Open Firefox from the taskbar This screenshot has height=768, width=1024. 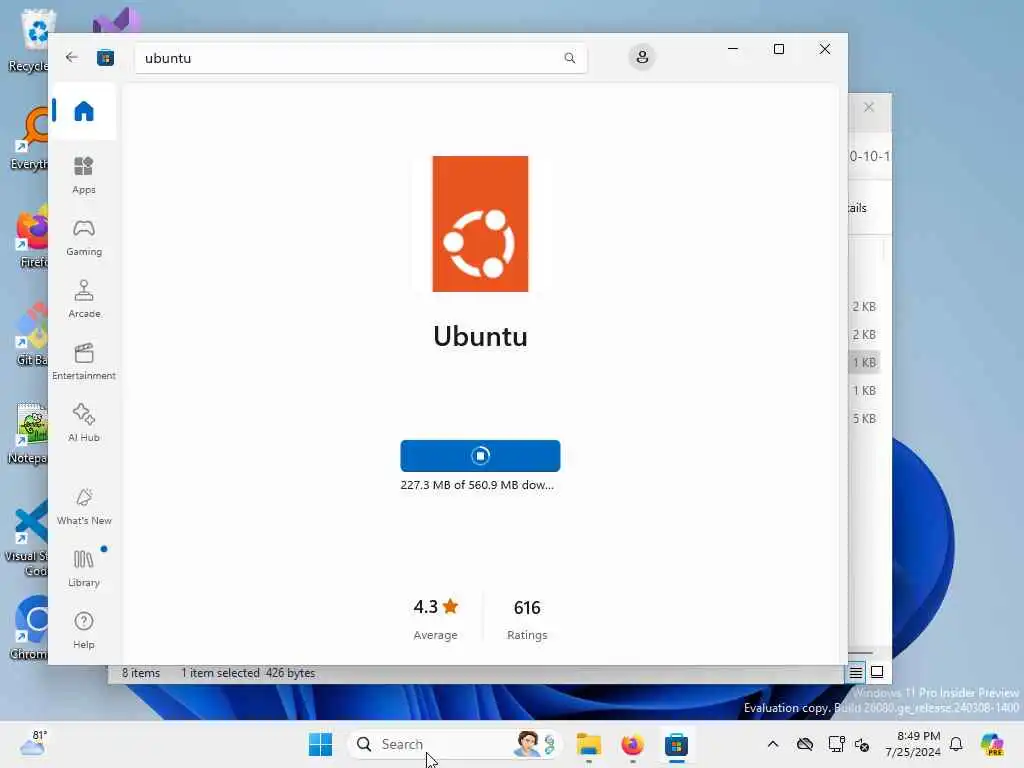coord(632,744)
